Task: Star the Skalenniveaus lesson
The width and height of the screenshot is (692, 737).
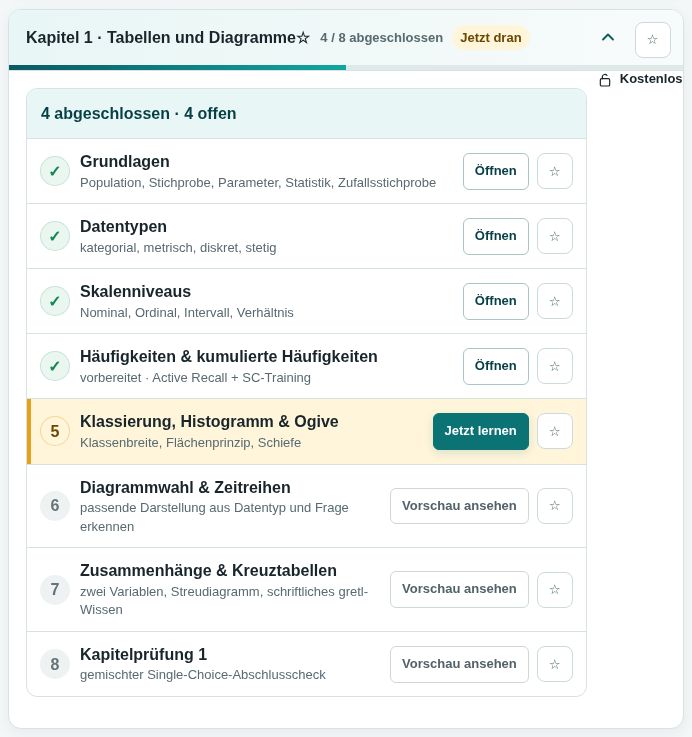Action: coord(555,301)
